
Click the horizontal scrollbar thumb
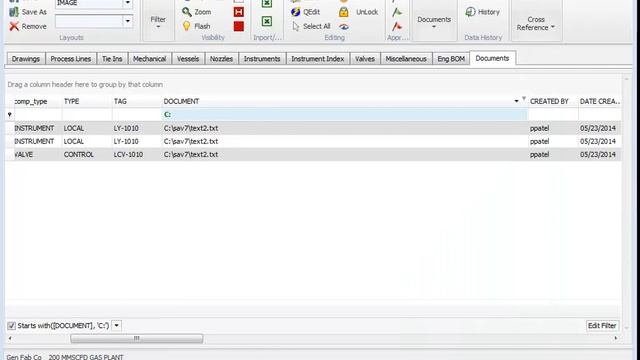pyautogui.click(x=137, y=338)
